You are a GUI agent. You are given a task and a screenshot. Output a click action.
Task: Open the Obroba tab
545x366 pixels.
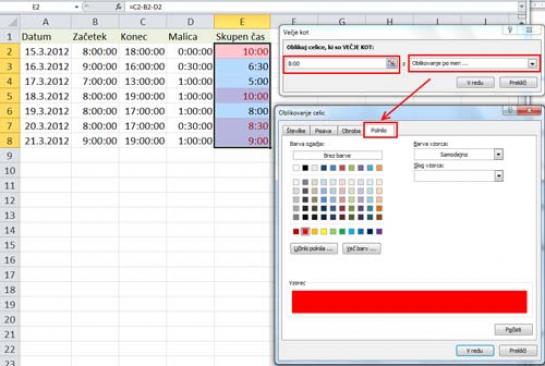[350, 131]
